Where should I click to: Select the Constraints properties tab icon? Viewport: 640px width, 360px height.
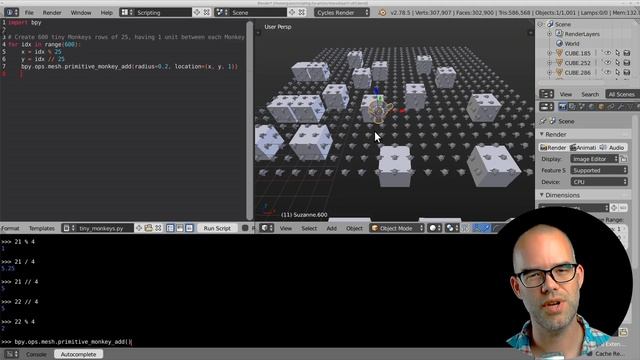point(611,107)
